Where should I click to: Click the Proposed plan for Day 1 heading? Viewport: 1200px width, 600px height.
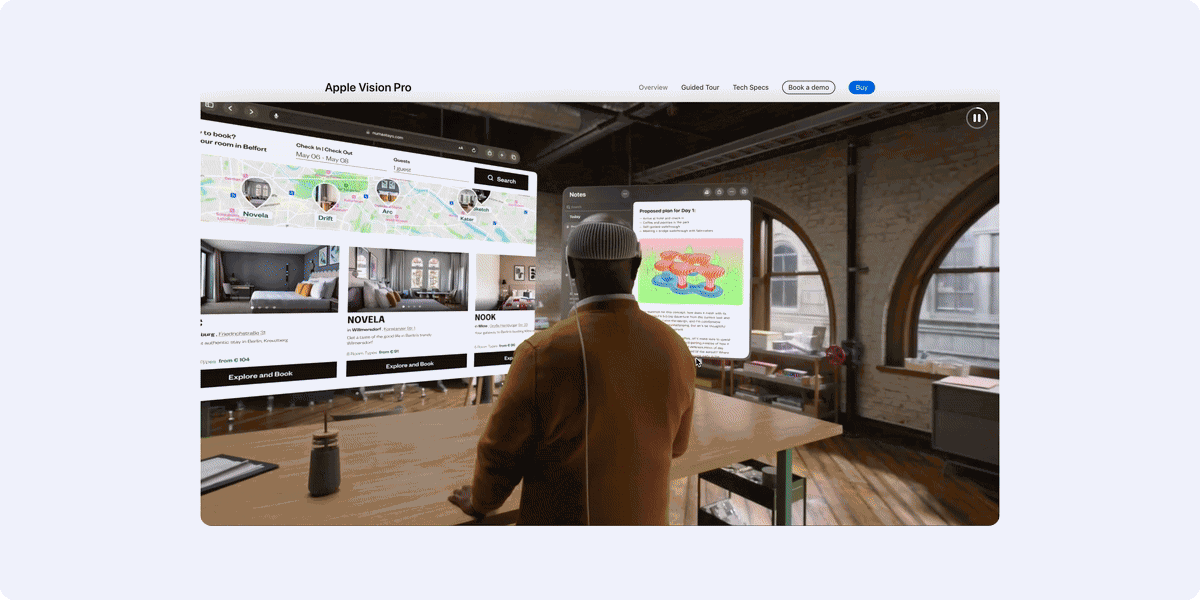[x=667, y=211]
